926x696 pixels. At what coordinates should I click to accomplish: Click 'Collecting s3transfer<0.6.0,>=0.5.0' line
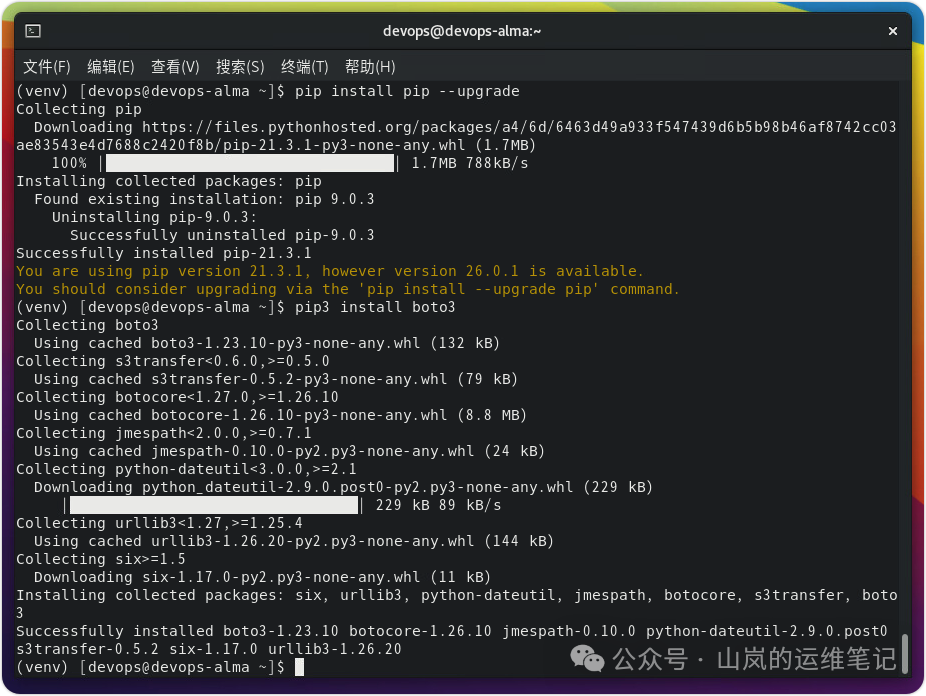[173, 361]
